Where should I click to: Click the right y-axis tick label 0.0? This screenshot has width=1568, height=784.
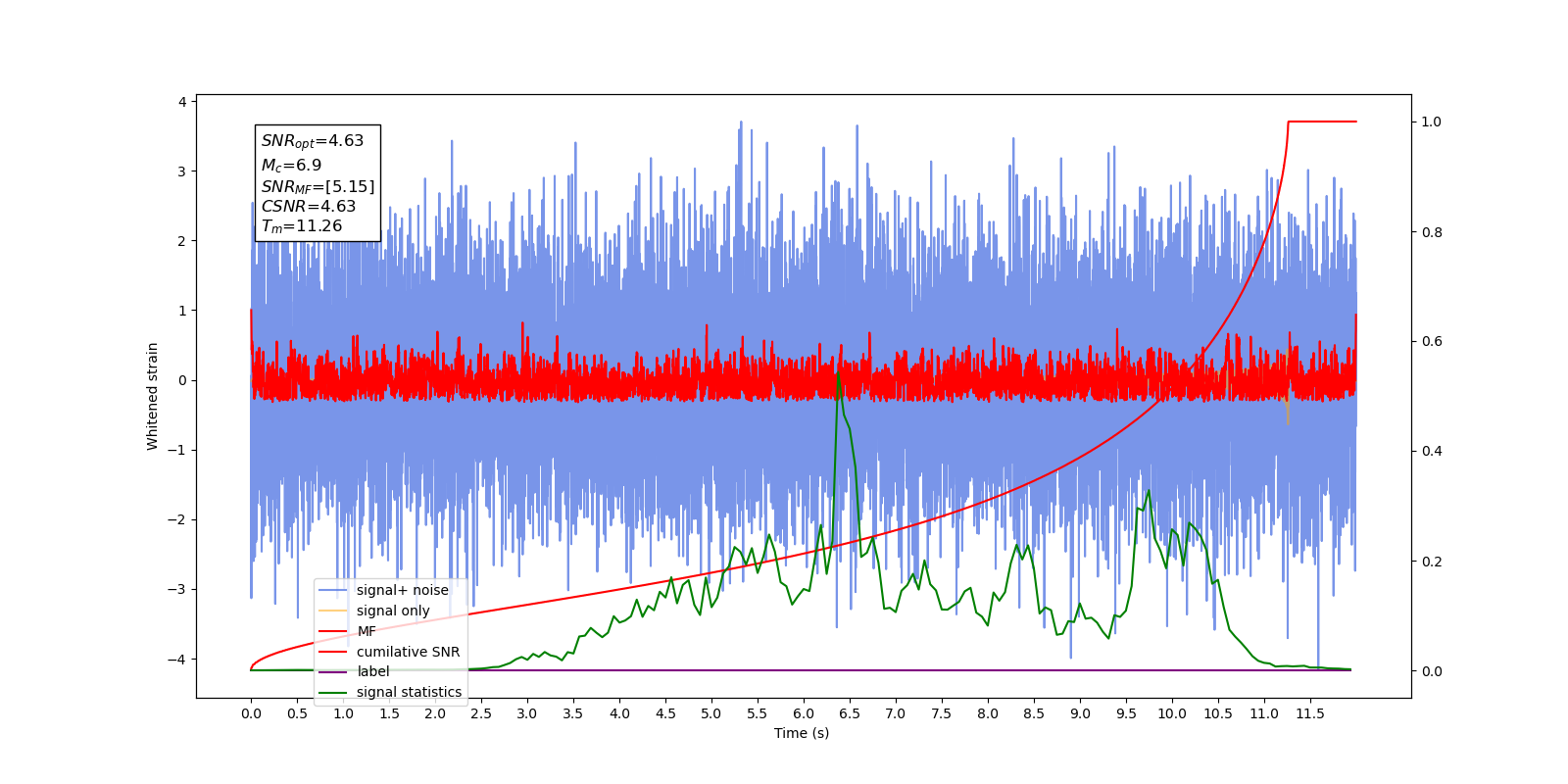coord(1432,671)
